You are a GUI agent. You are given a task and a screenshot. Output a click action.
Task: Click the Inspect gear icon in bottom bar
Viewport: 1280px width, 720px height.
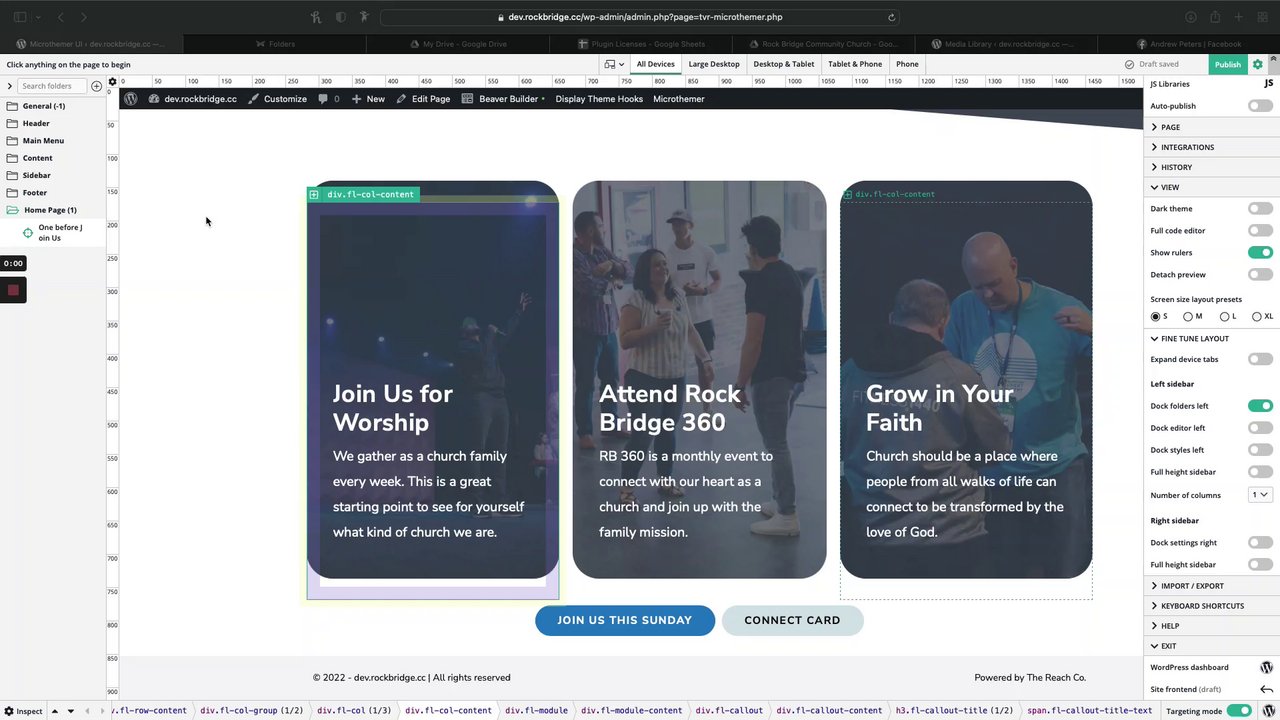pos(8,711)
